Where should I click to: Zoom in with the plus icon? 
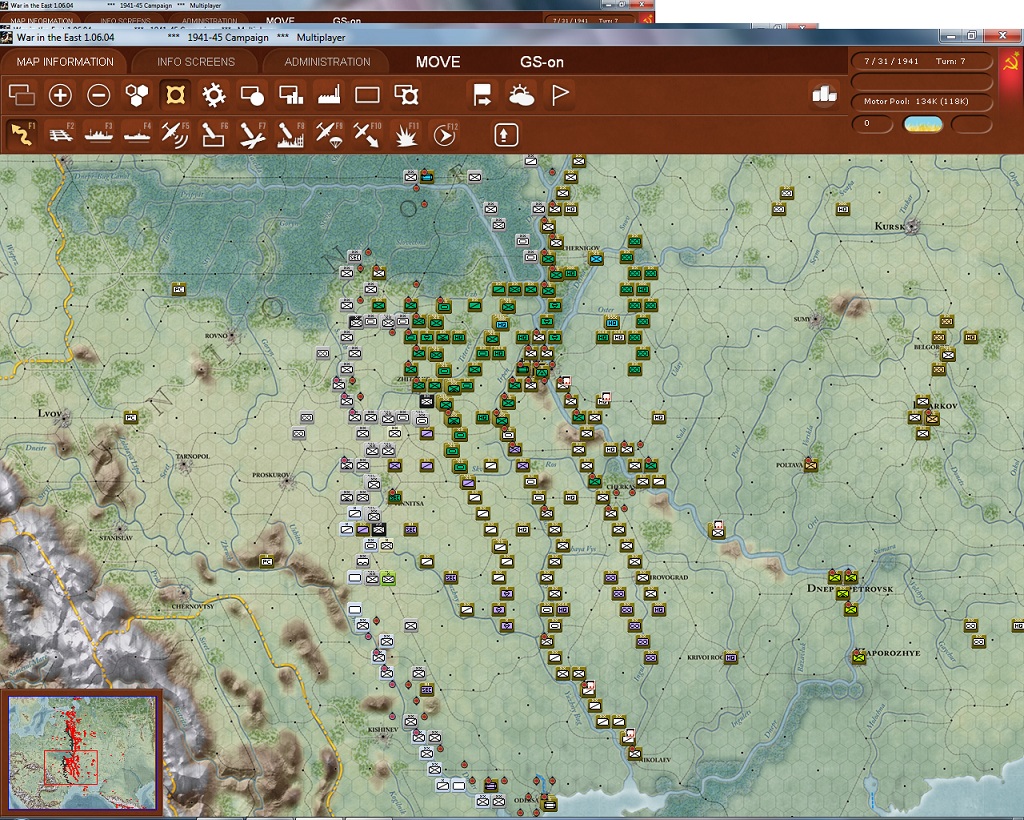60,95
